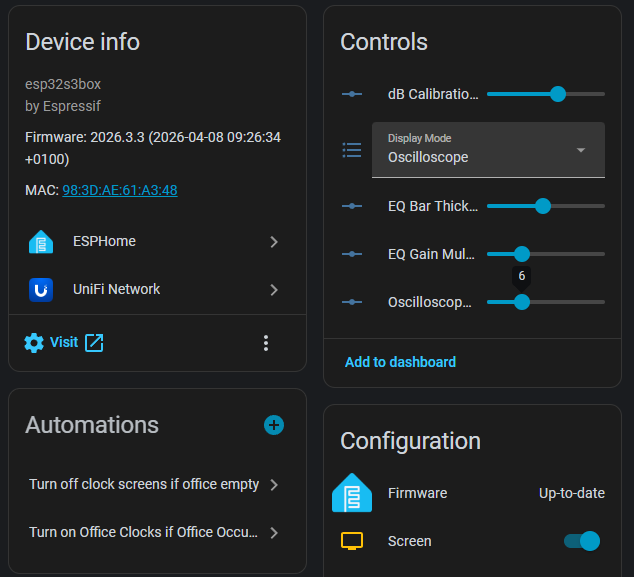
Task: Click the Firmware Up-to-date status text
Action: 571,493
